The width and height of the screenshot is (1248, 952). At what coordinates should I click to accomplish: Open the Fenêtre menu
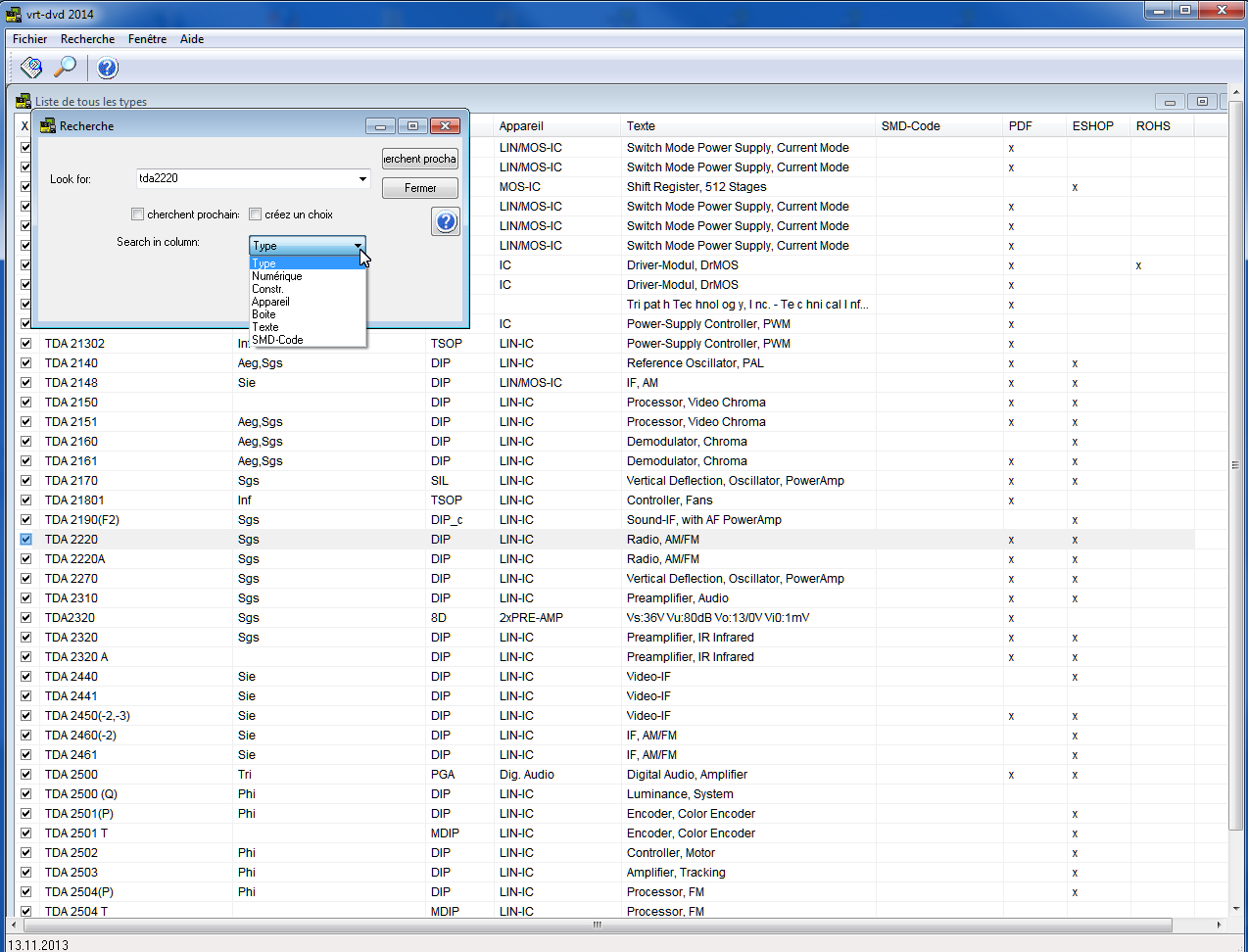click(x=147, y=39)
